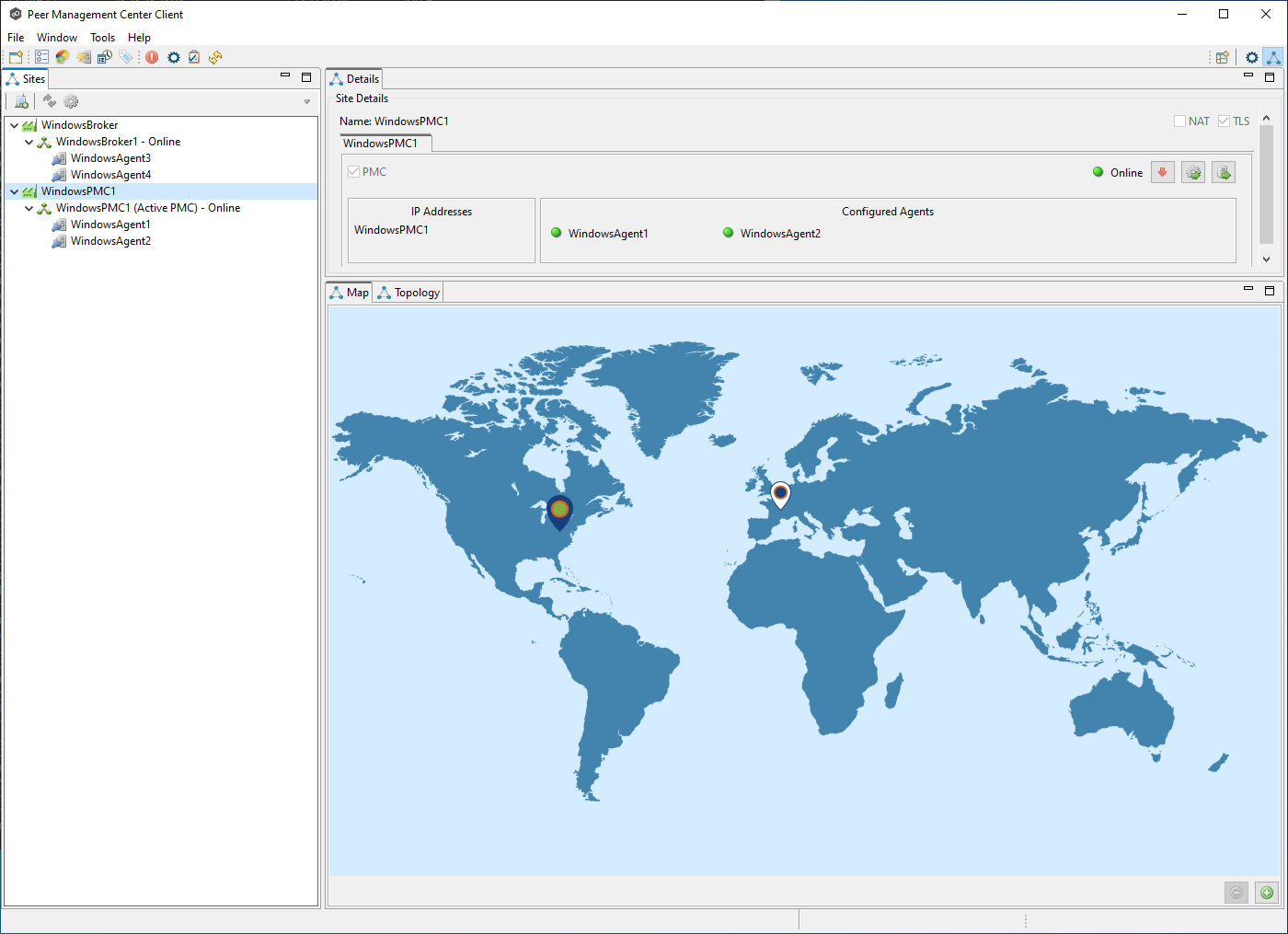Click the dark blue map pin over North America
Image resolution: width=1288 pixels, height=934 pixels.
coord(559,510)
